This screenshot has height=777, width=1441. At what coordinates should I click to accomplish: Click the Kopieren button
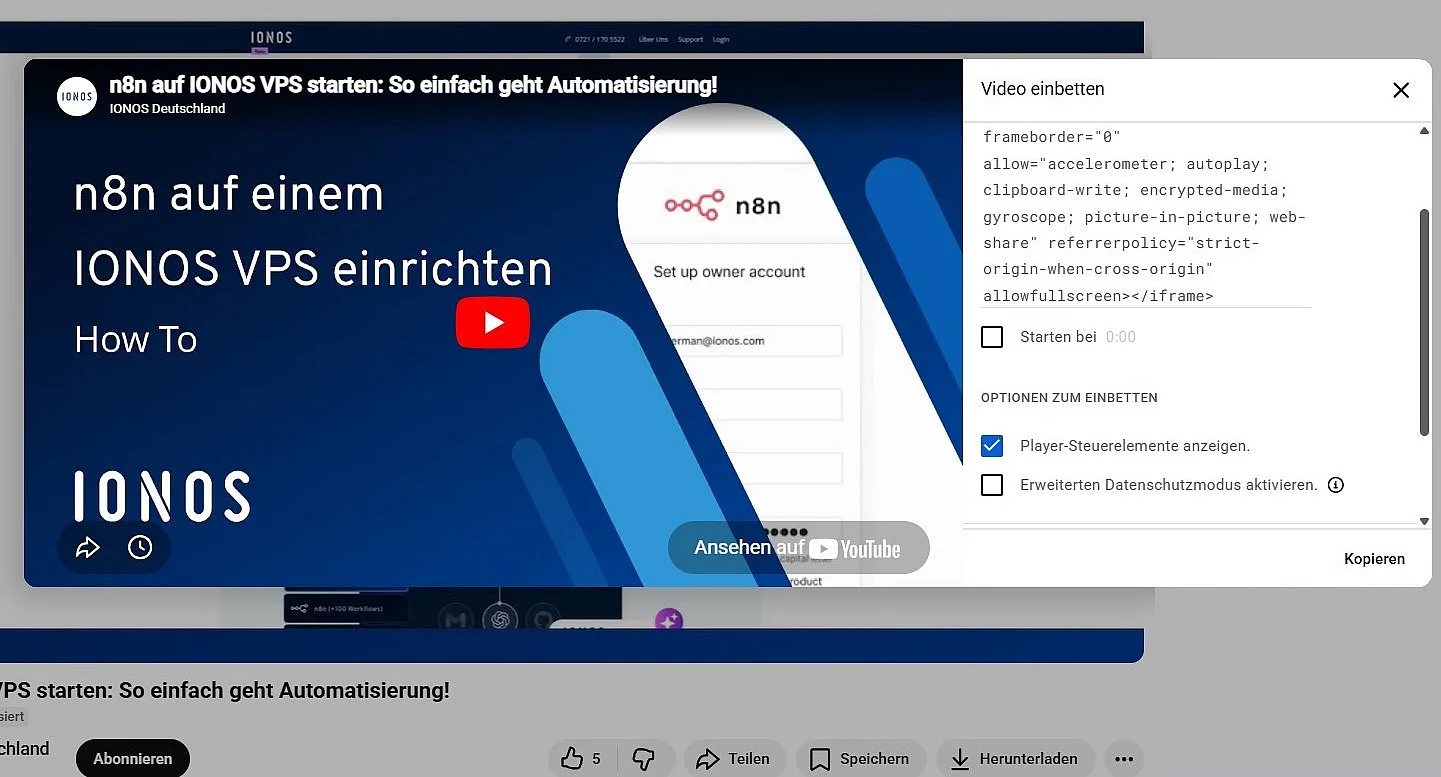(x=1374, y=559)
